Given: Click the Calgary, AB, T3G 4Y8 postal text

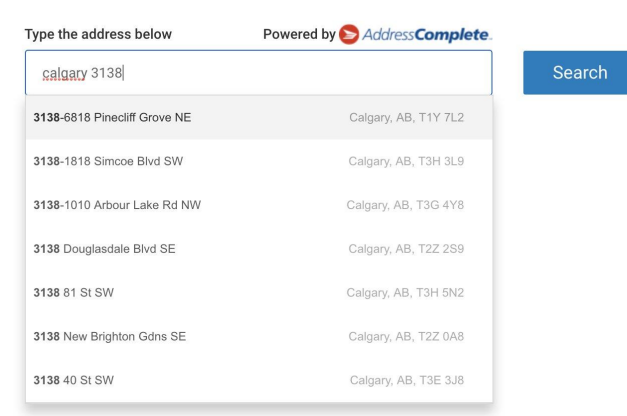Looking at the screenshot, I should [x=405, y=205].
